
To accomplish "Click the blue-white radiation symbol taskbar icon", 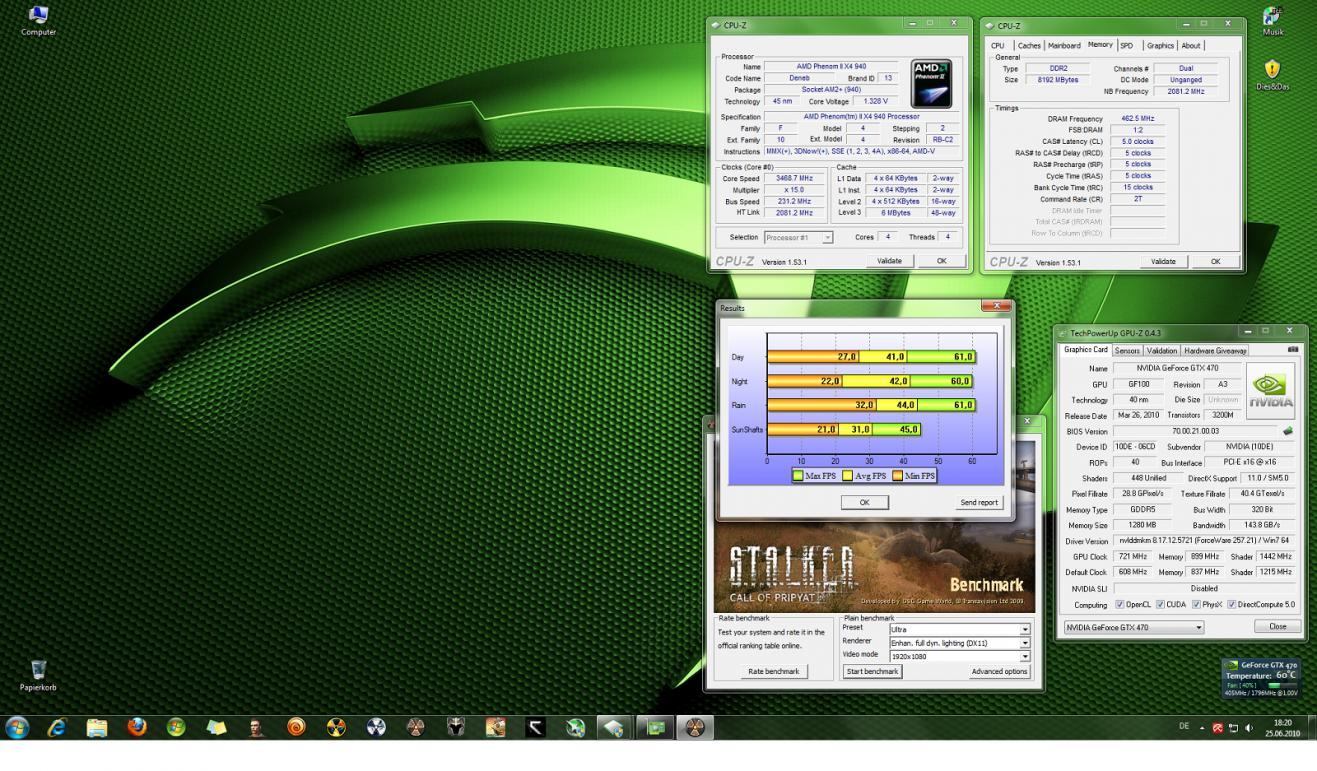I will [376, 728].
